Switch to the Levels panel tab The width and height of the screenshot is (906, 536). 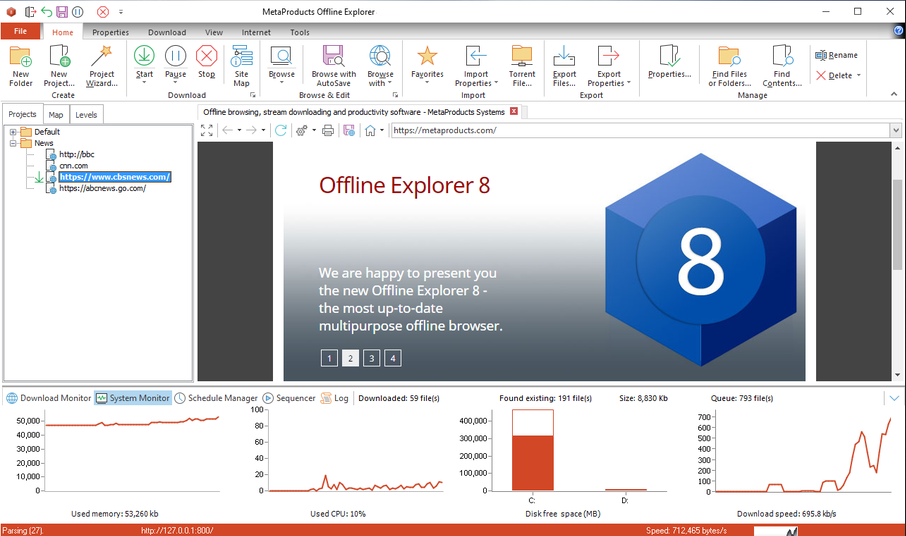click(86, 114)
